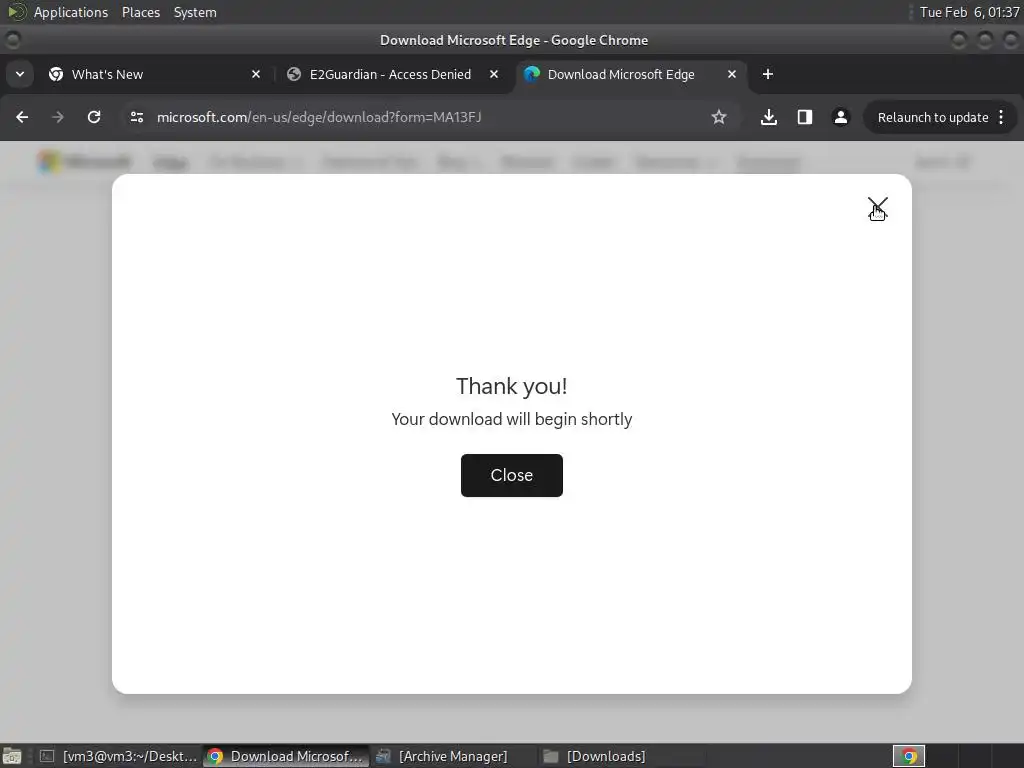Click show desktop icon in taskbar
The image size is (1024, 768).
coord(12,756)
